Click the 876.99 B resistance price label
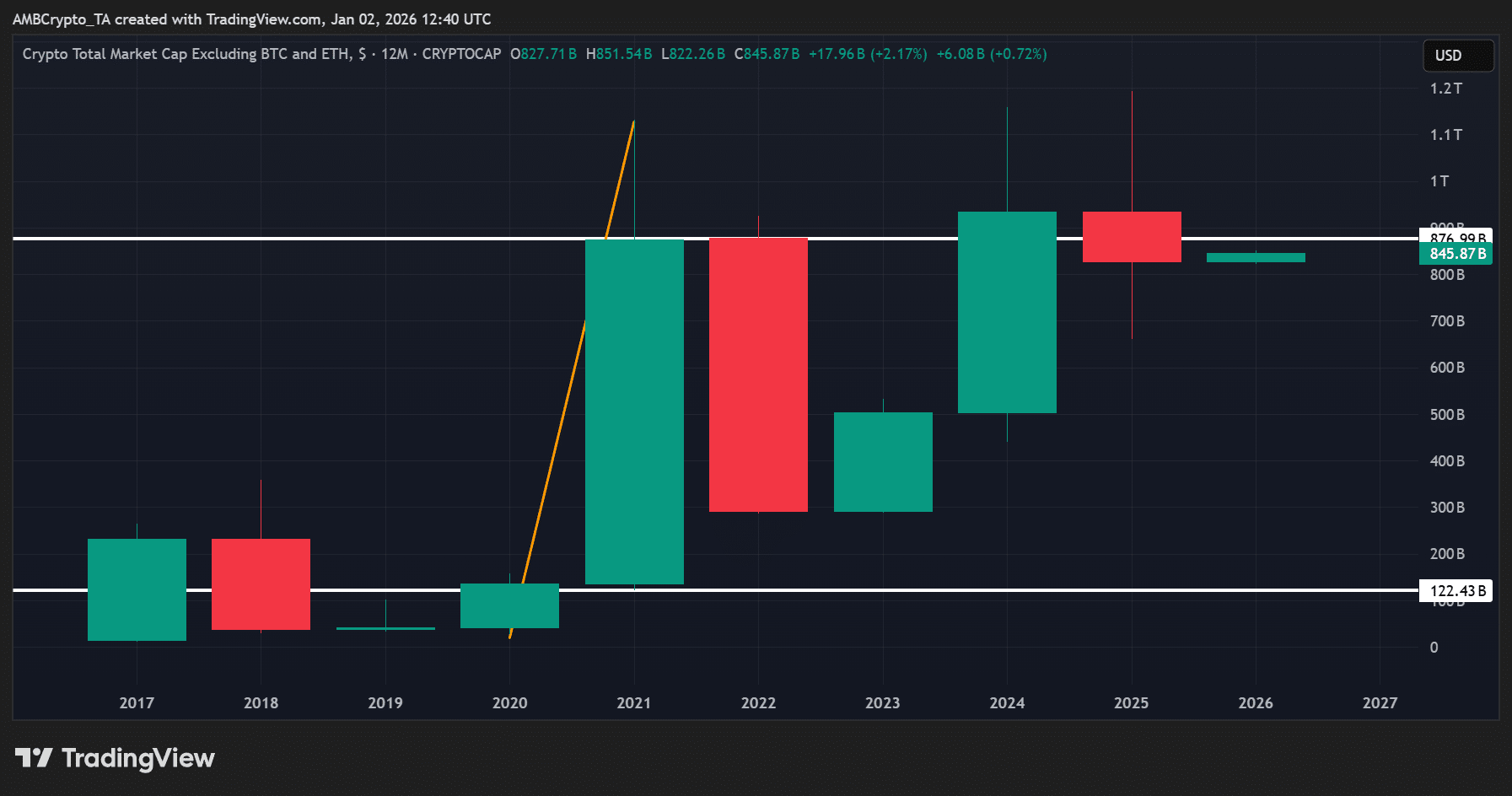The image size is (1512, 796). [x=1456, y=238]
